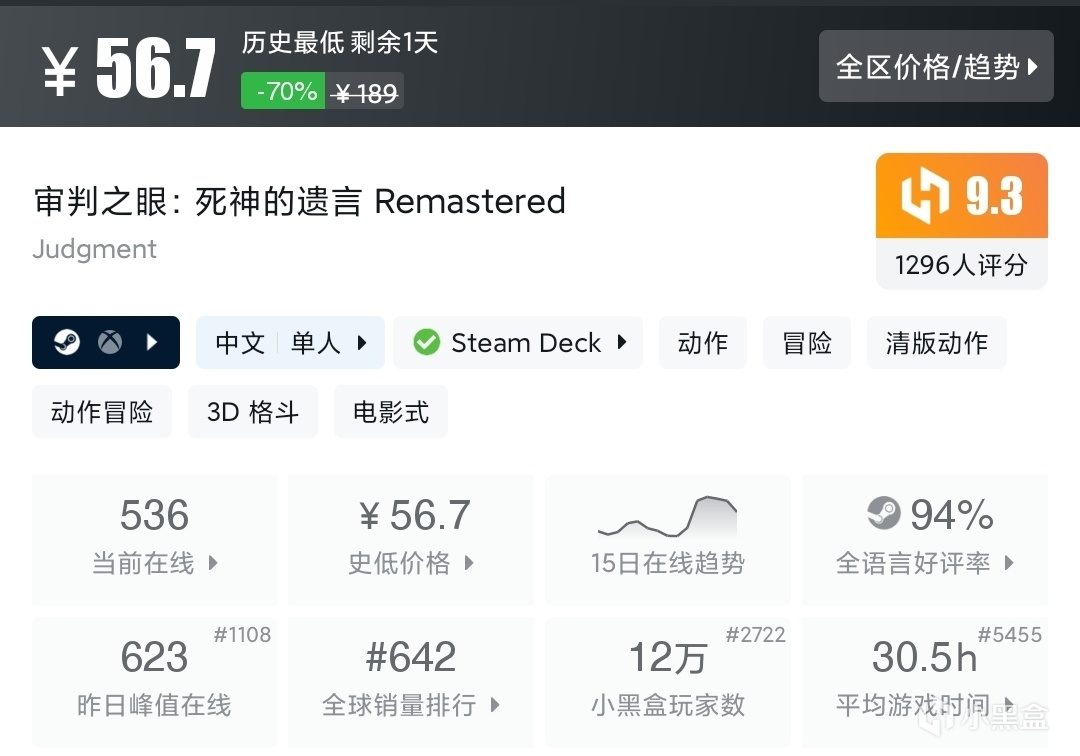Click the Xbox platform icon

click(x=110, y=343)
